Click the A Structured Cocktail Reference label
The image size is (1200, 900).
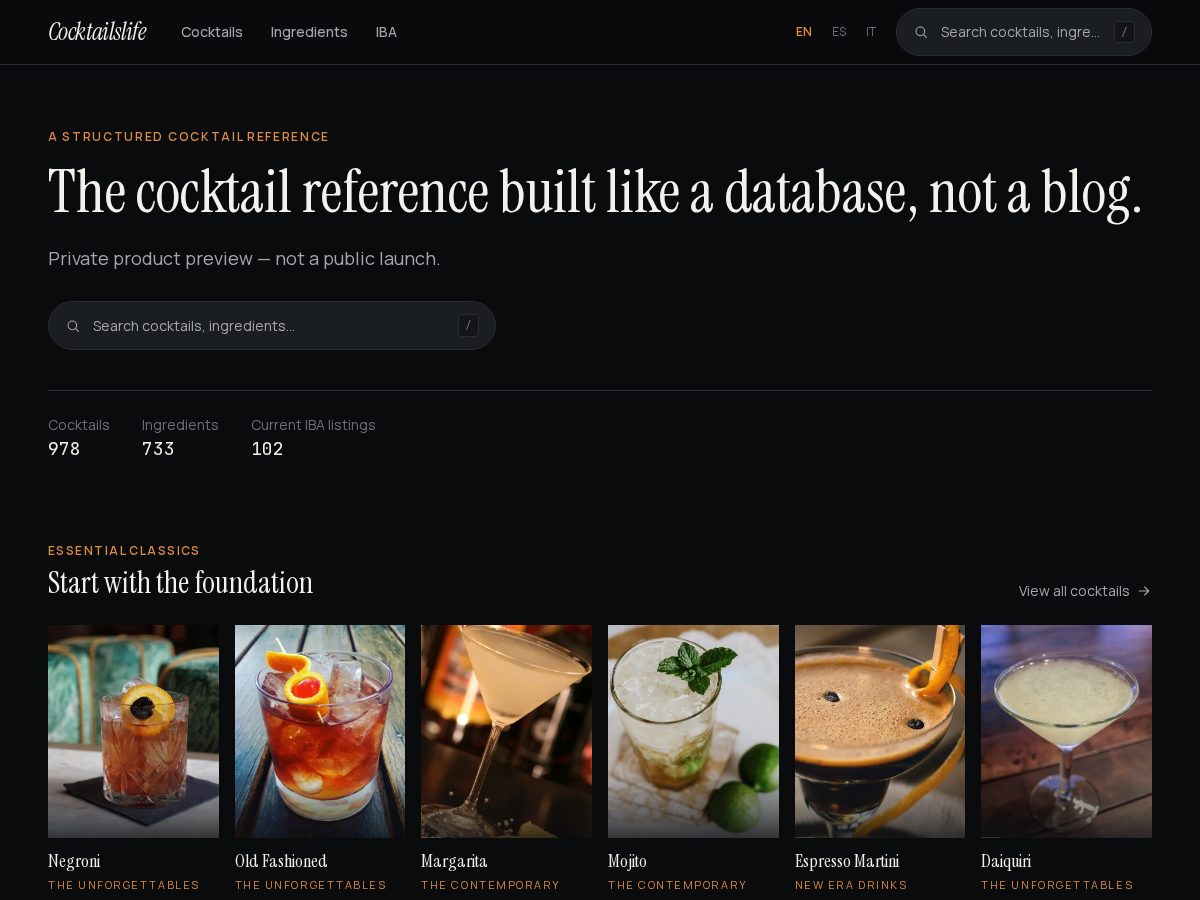pyautogui.click(x=188, y=137)
